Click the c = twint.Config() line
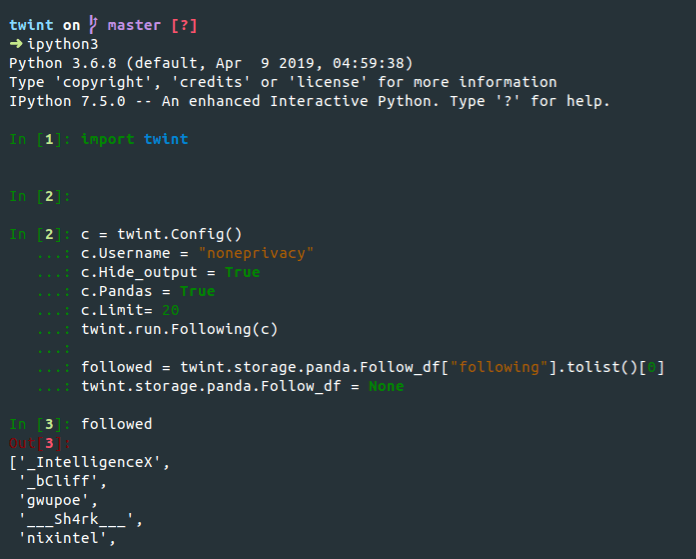Screen dimensions: 696x559 pos(162,234)
